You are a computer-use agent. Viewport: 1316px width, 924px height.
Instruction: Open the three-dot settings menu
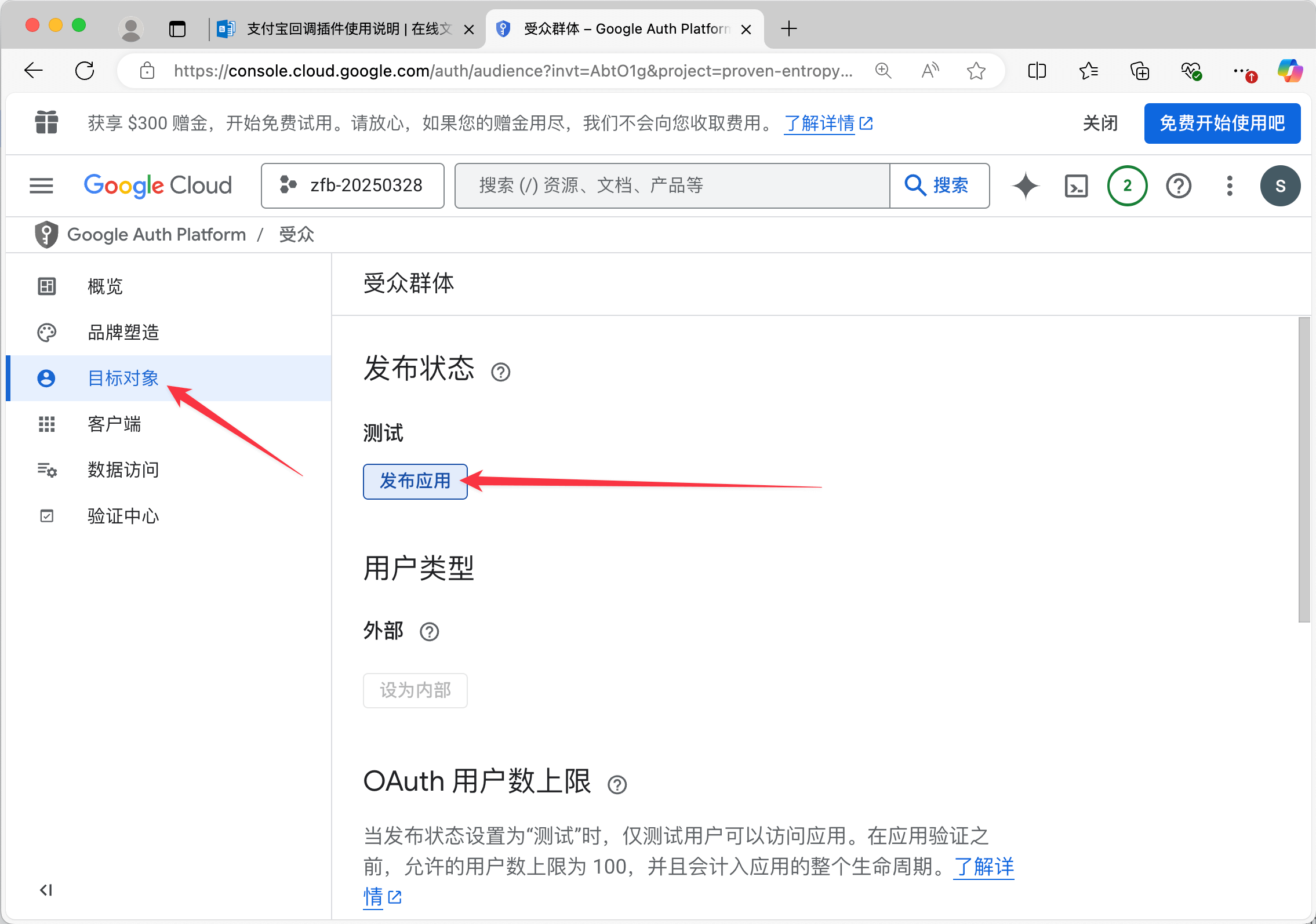[x=1229, y=186]
